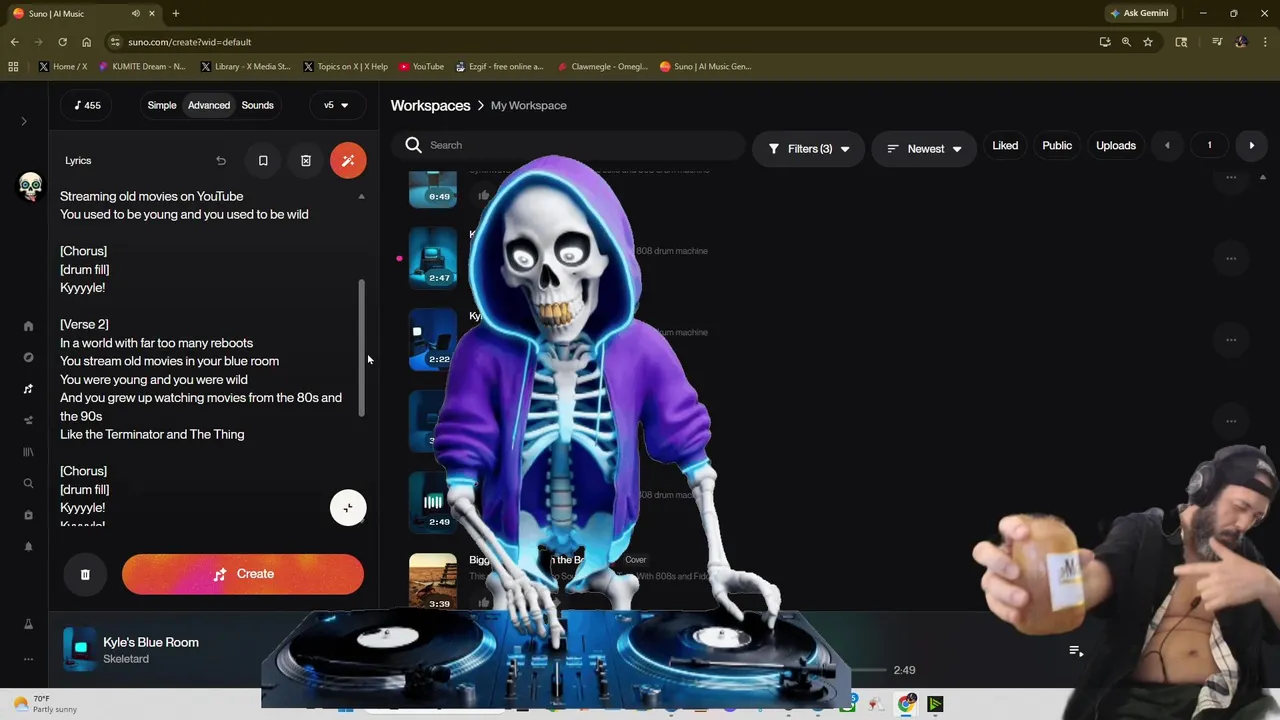This screenshot has width=1280, height=720.
Task: Click the lyrics panel scrollbar
Action: 362,348
